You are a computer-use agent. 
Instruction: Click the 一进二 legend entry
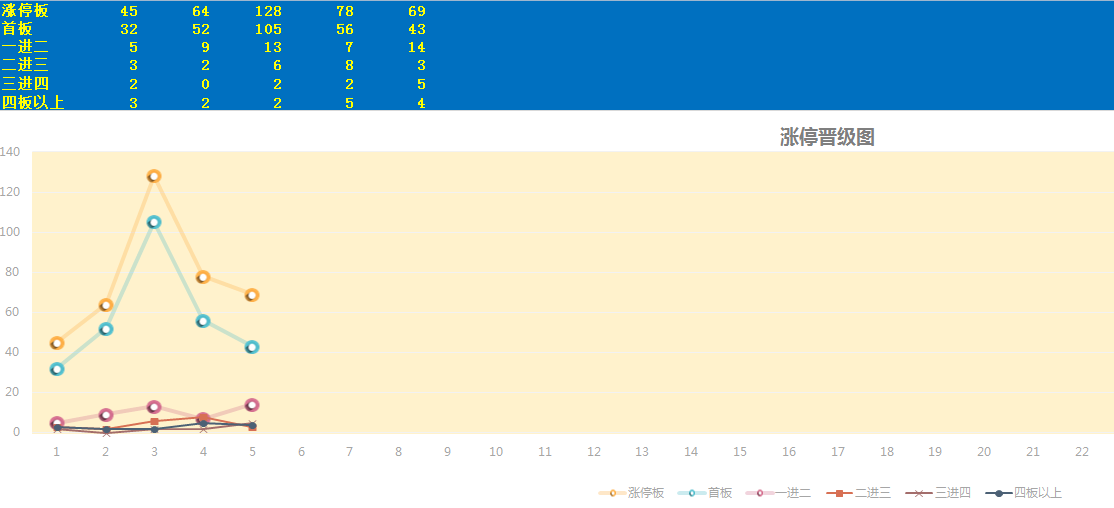coord(778,493)
